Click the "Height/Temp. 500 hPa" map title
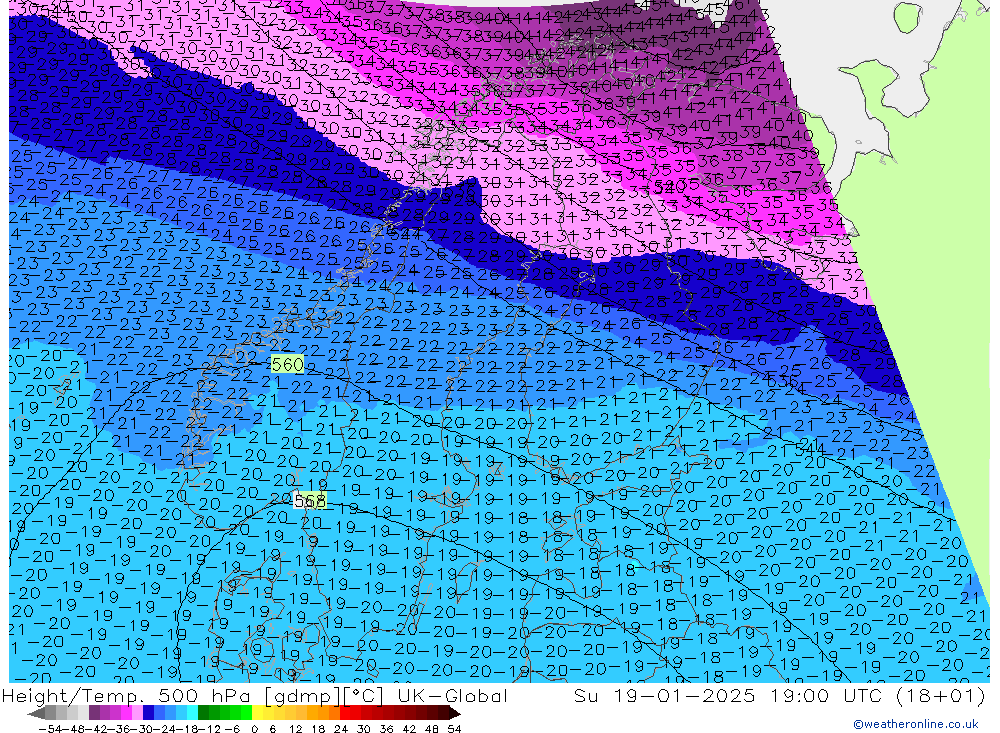Viewport: 1000px width, 733px height. 126,695
